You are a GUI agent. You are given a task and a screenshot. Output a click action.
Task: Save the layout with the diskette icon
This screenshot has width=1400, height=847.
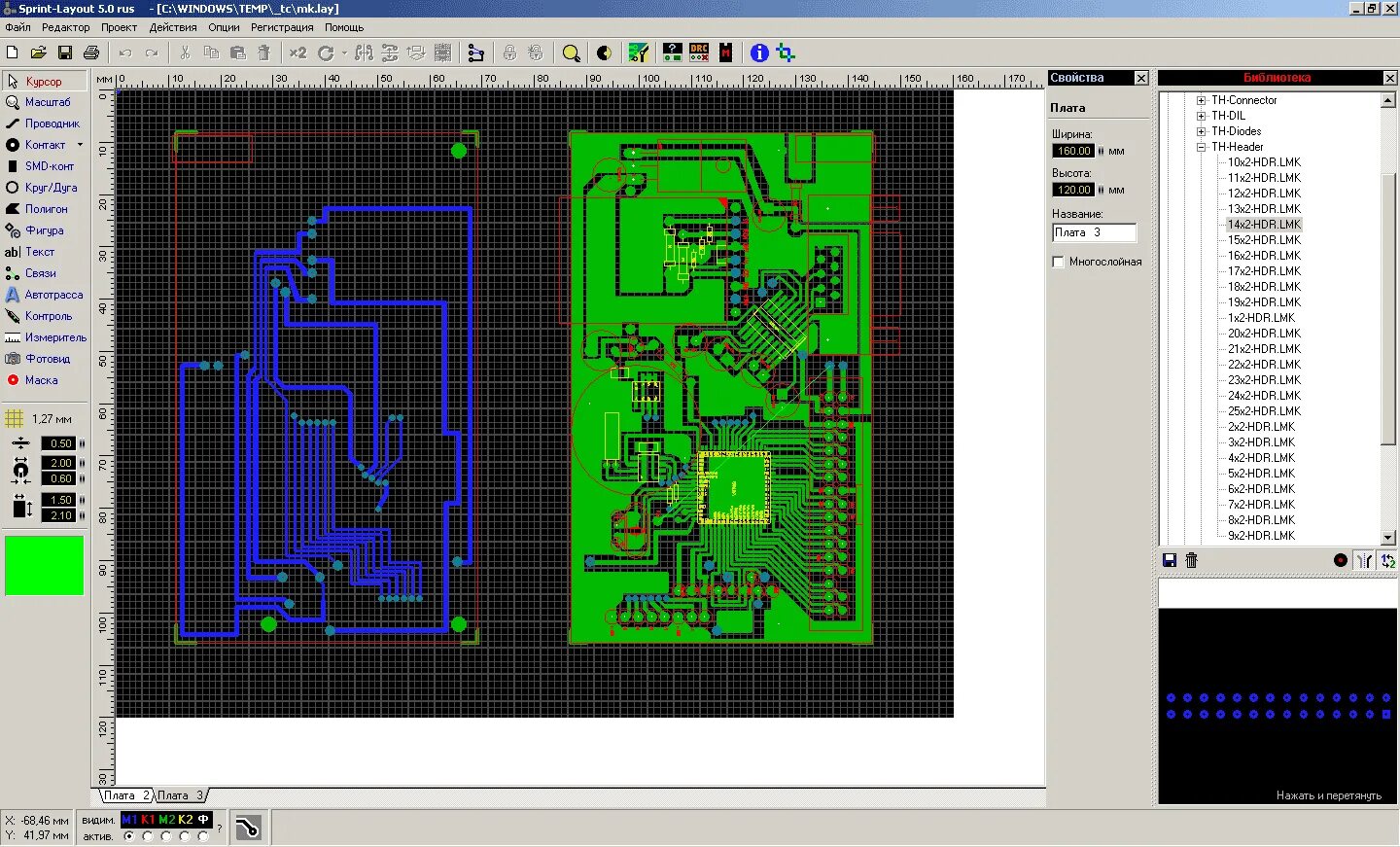coord(65,53)
